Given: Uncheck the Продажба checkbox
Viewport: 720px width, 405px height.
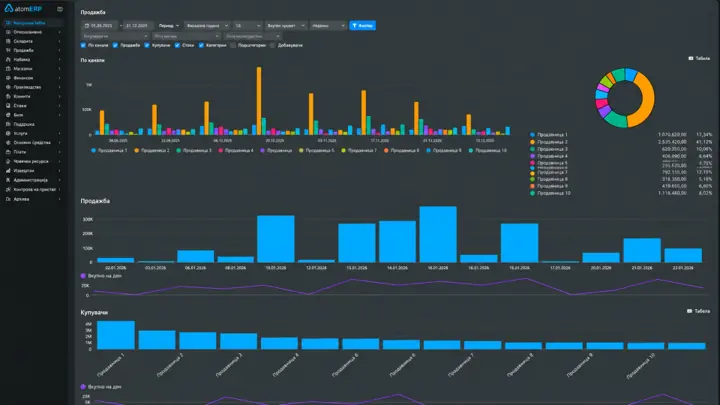Looking at the screenshot, I should [x=115, y=45].
